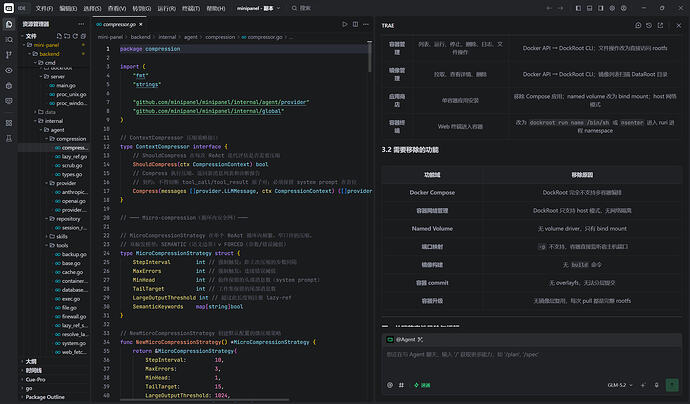
Task: Toggle the right AI sidebar layout
Action: (x=601, y=8)
